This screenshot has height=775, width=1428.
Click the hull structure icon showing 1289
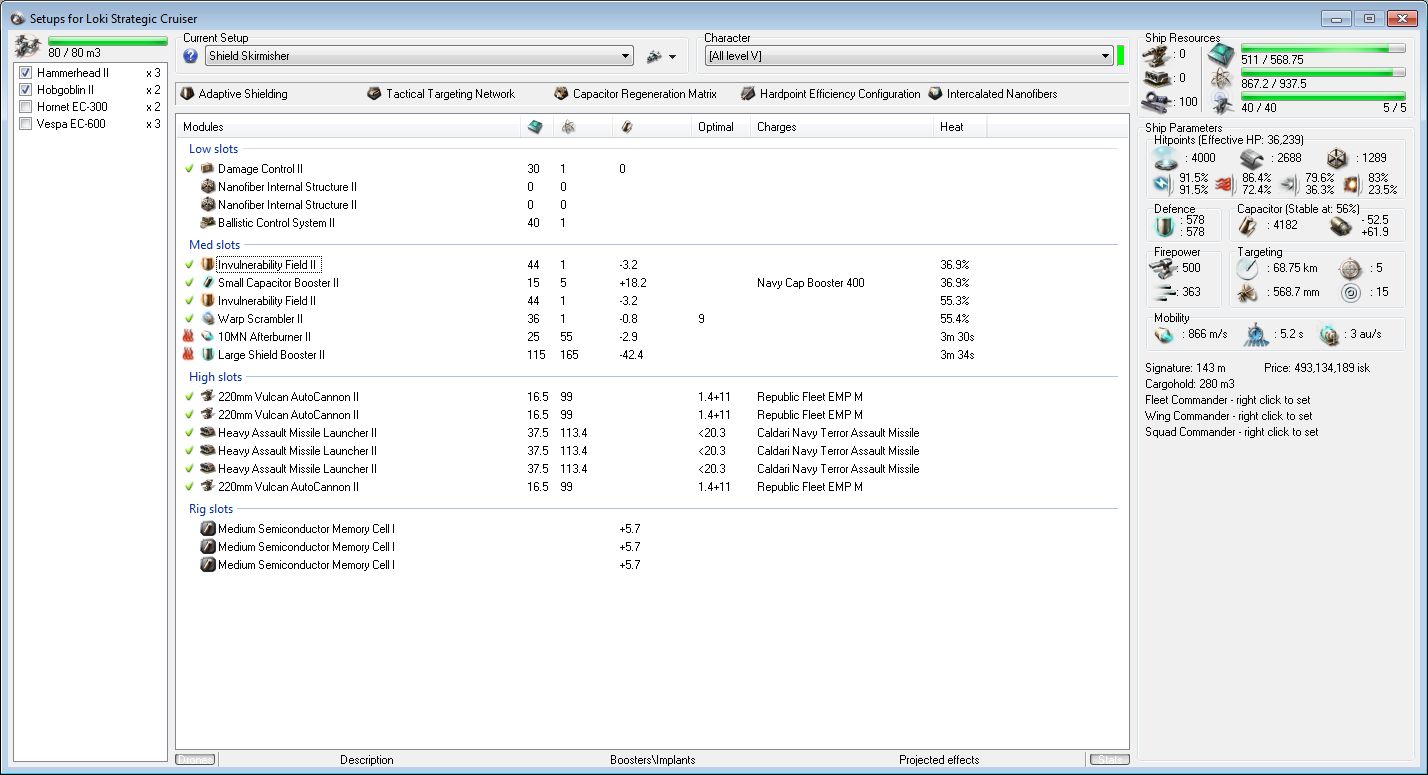point(1338,158)
